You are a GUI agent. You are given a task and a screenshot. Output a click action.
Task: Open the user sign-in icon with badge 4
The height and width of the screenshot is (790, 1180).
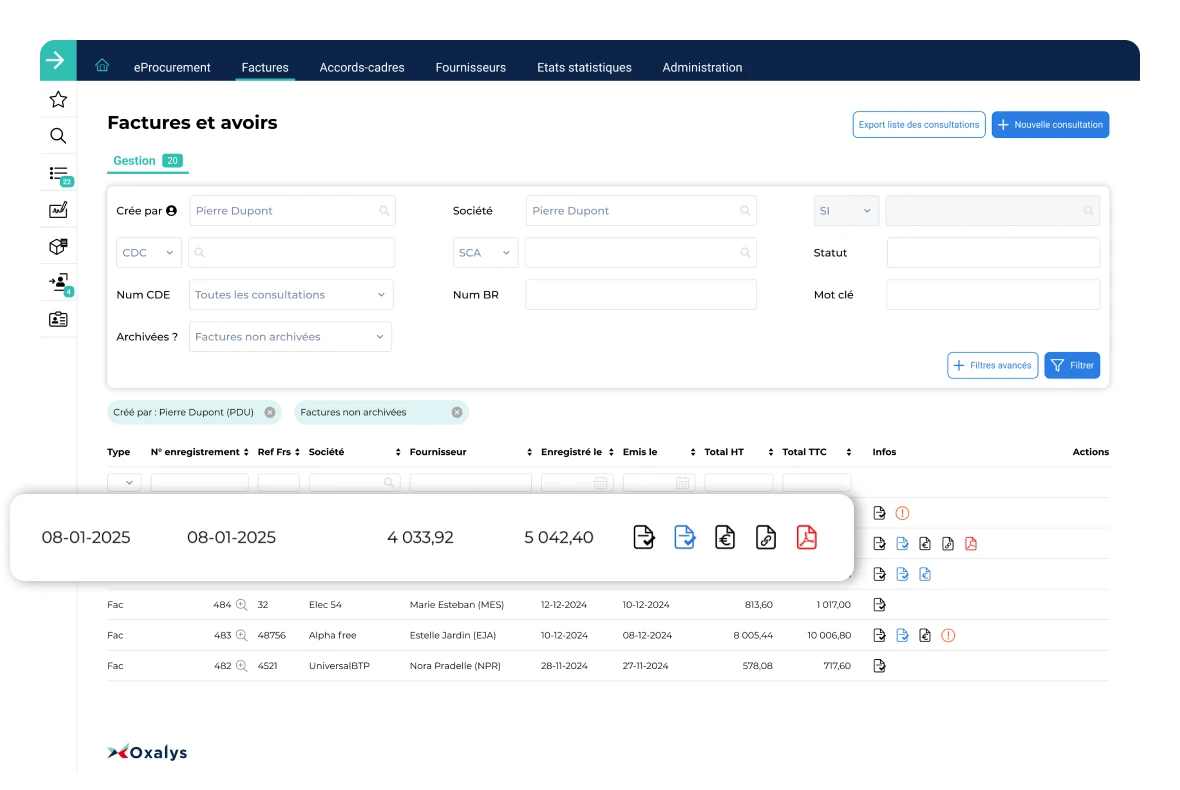pos(59,283)
